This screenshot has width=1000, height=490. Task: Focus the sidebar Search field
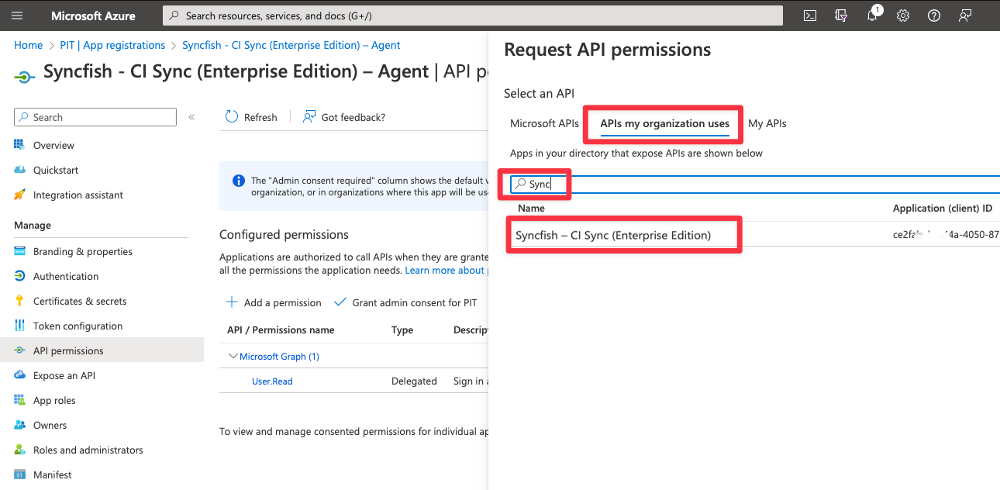click(96, 117)
